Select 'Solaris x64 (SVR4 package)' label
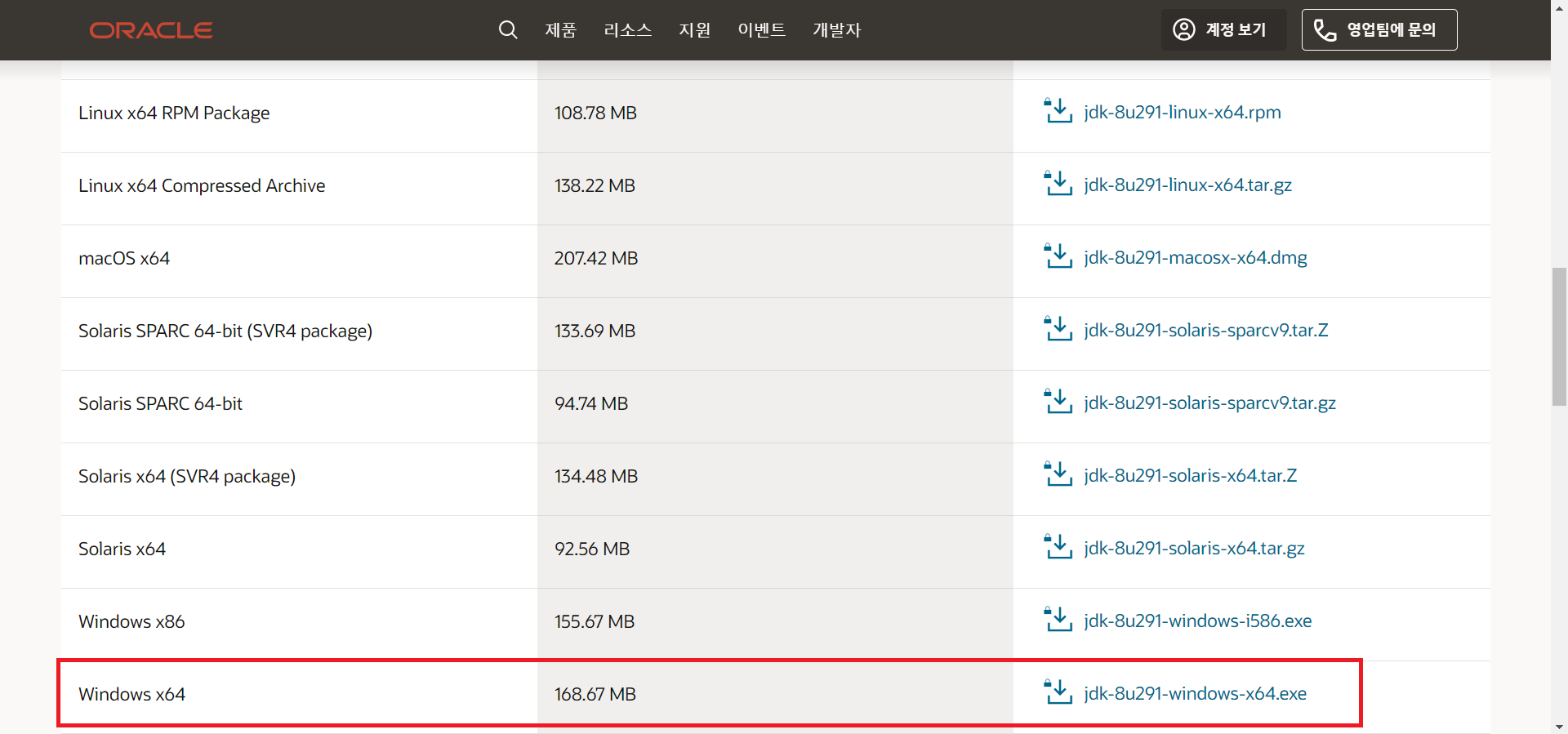The height and width of the screenshot is (734, 1568). pyautogui.click(x=187, y=476)
